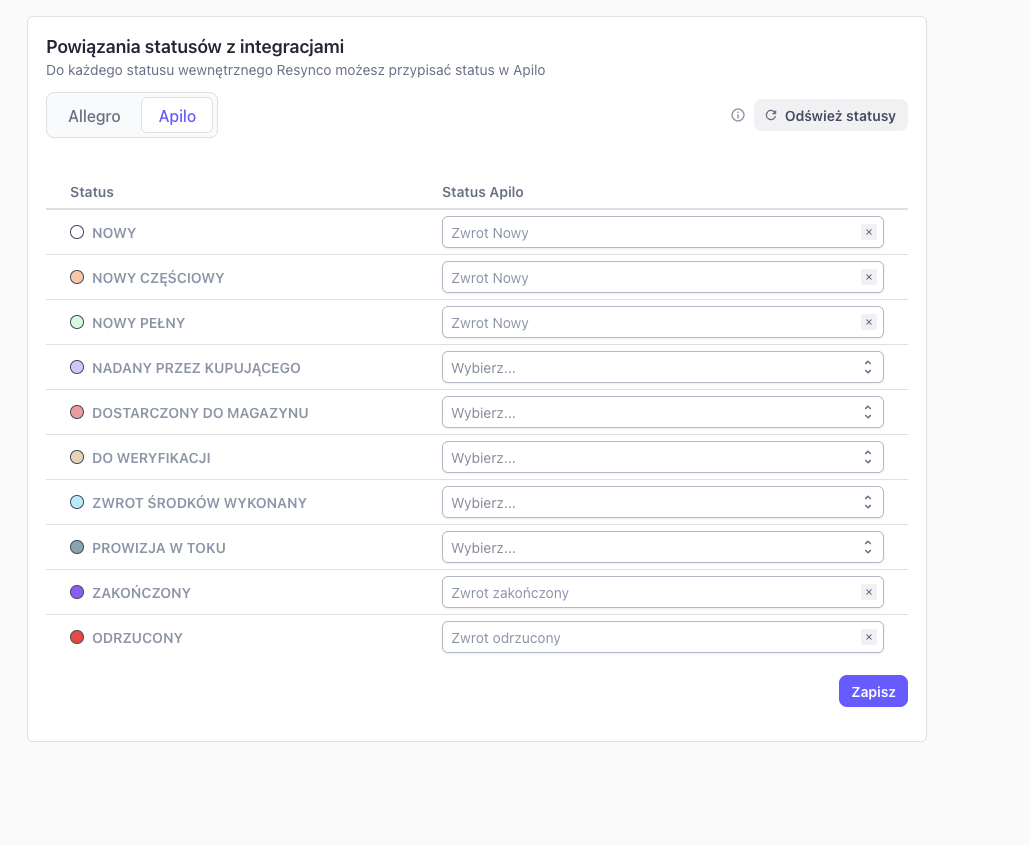This screenshot has height=845, width=1030.
Task: Switch to the Allegro tab
Action: 95,116
